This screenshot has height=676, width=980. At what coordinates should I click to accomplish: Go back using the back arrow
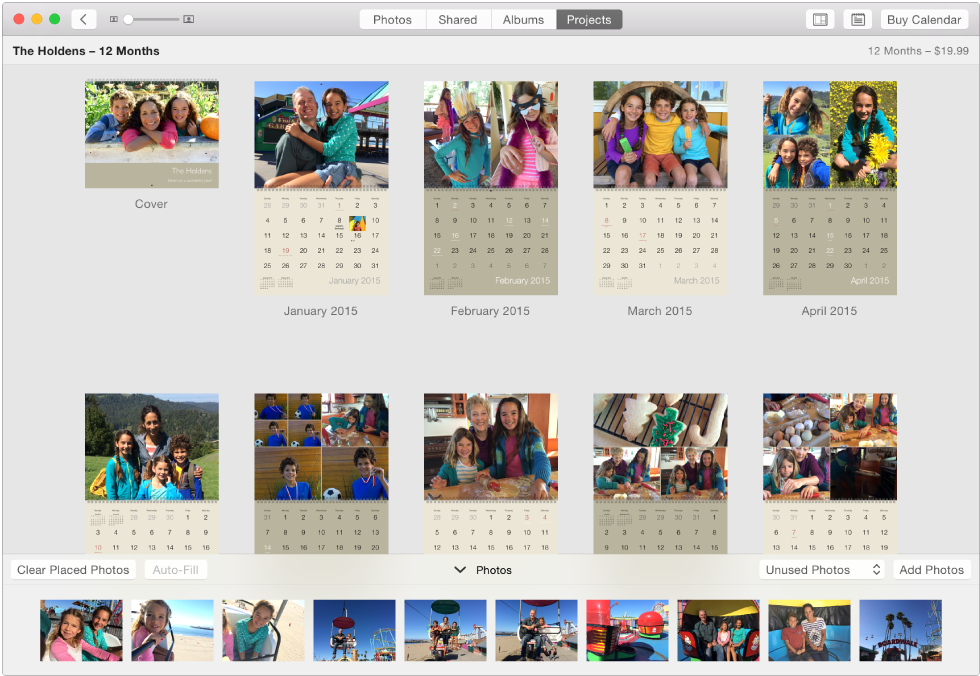(83, 19)
